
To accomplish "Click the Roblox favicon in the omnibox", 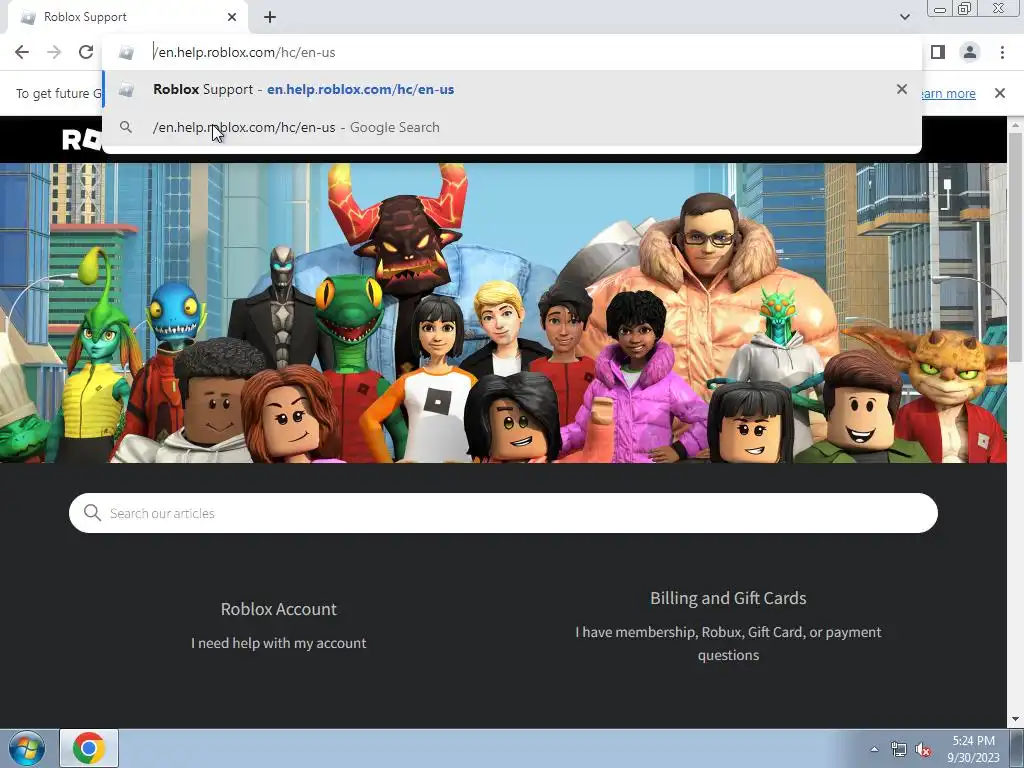I will tap(126, 52).
